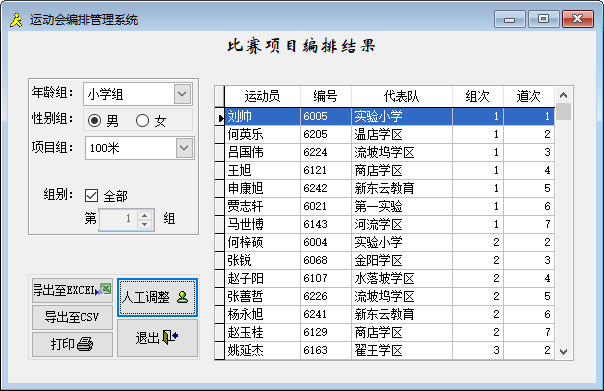Image resolution: width=604 pixels, height=391 pixels.
Task: Click number cell 6205
Action: point(325,134)
